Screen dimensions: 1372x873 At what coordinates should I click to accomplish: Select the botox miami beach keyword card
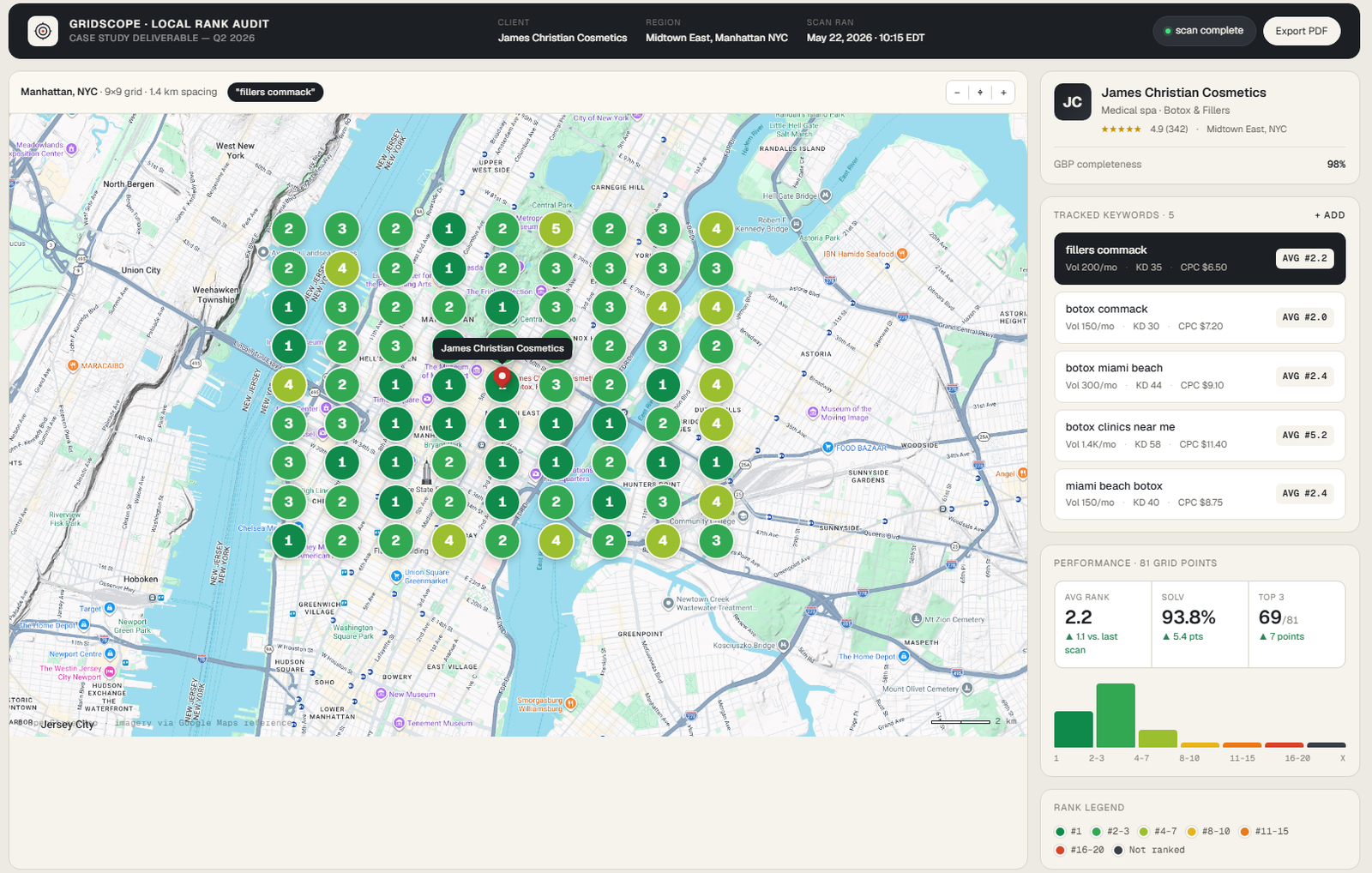1200,376
